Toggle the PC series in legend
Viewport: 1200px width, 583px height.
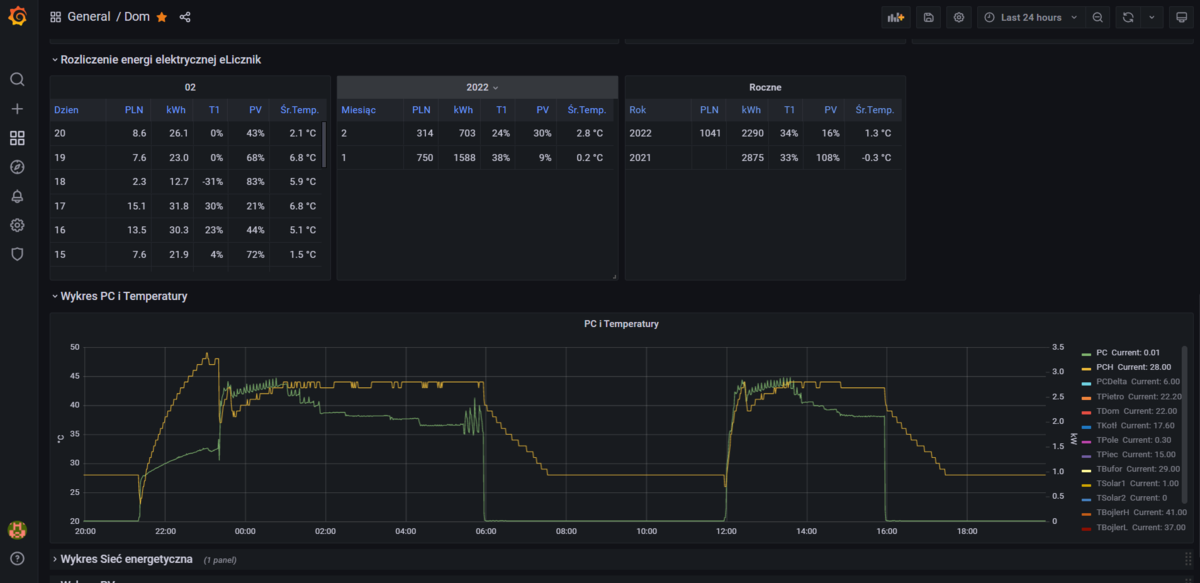click(x=1102, y=353)
